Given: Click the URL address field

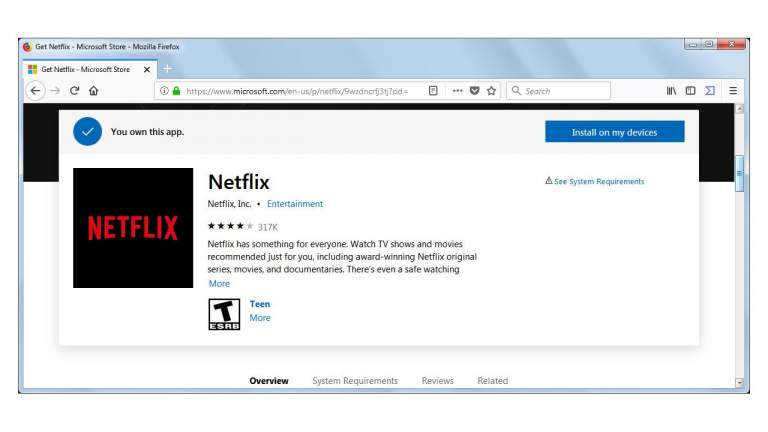Looking at the screenshot, I should click(x=297, y=91).
